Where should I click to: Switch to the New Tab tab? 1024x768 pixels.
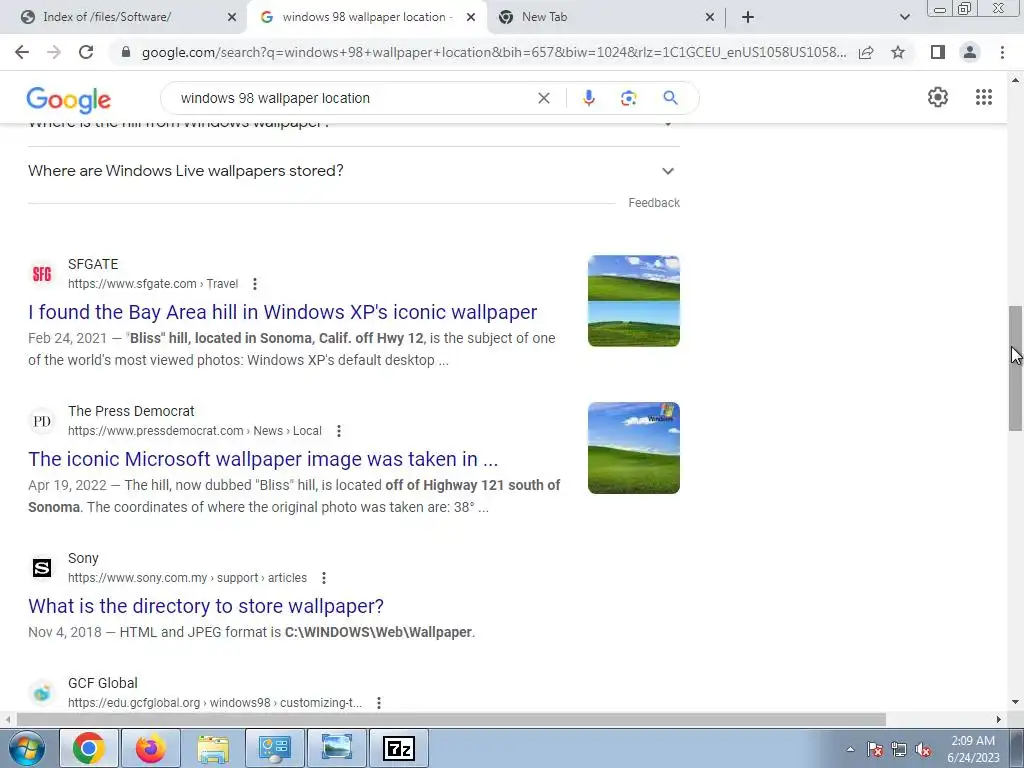[604, 17]
